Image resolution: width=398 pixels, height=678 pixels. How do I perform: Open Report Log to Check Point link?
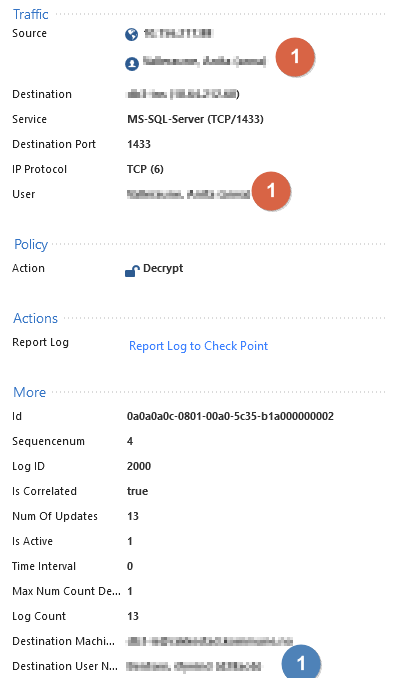tap(199, 346)
